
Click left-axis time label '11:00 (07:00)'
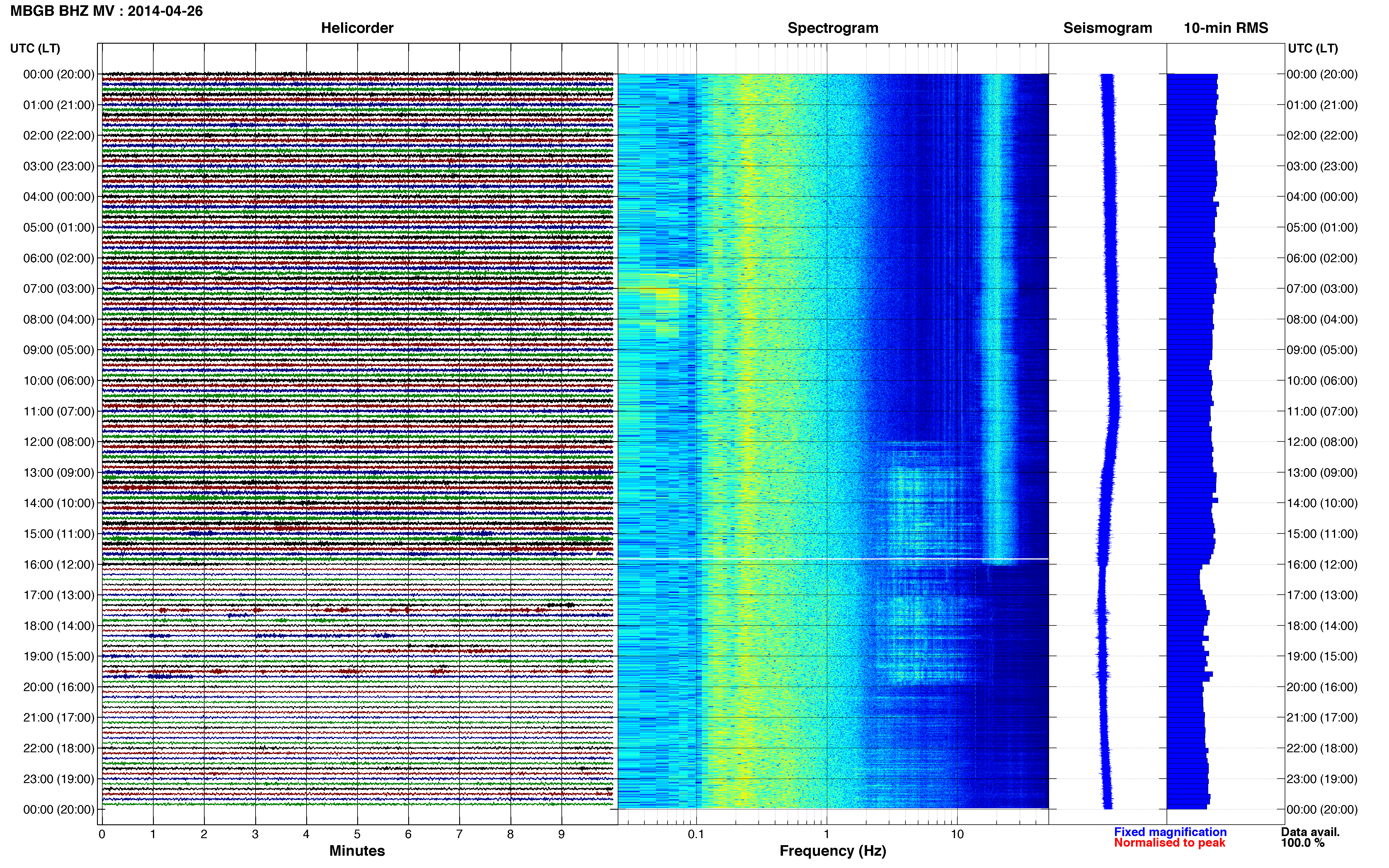tap(59, 412)
